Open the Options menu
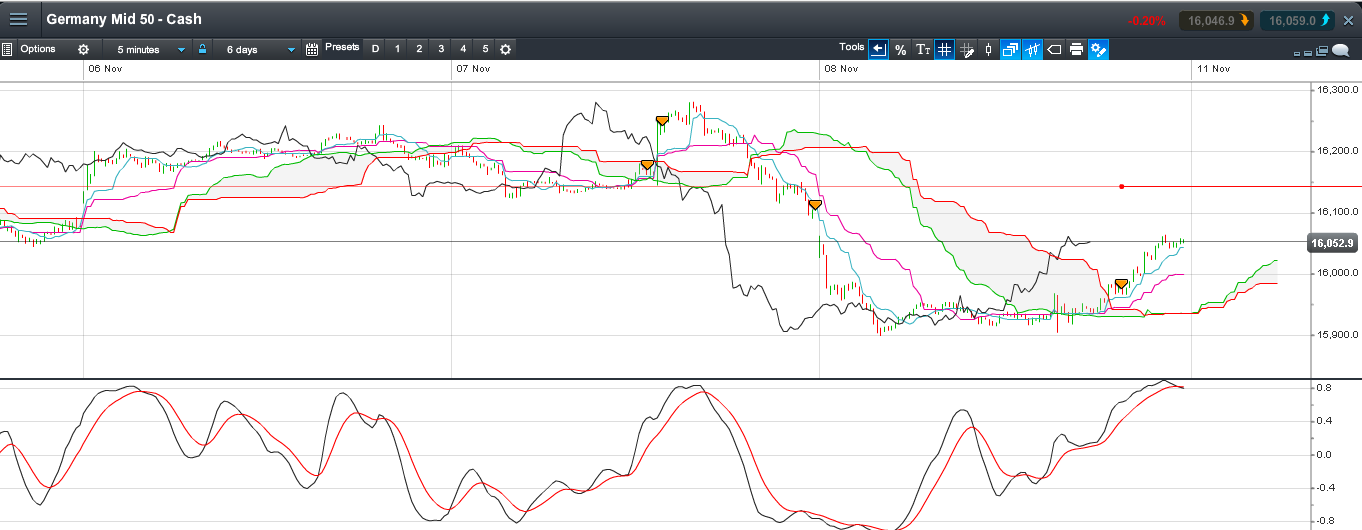Screen dimensions: 1362x530 (38, 48)
